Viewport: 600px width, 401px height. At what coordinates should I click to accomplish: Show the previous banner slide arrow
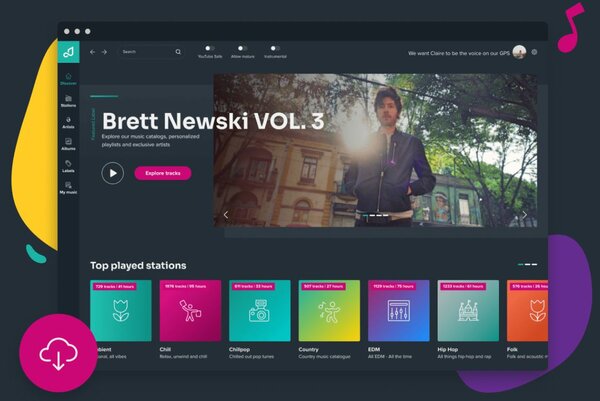(226, 214)
